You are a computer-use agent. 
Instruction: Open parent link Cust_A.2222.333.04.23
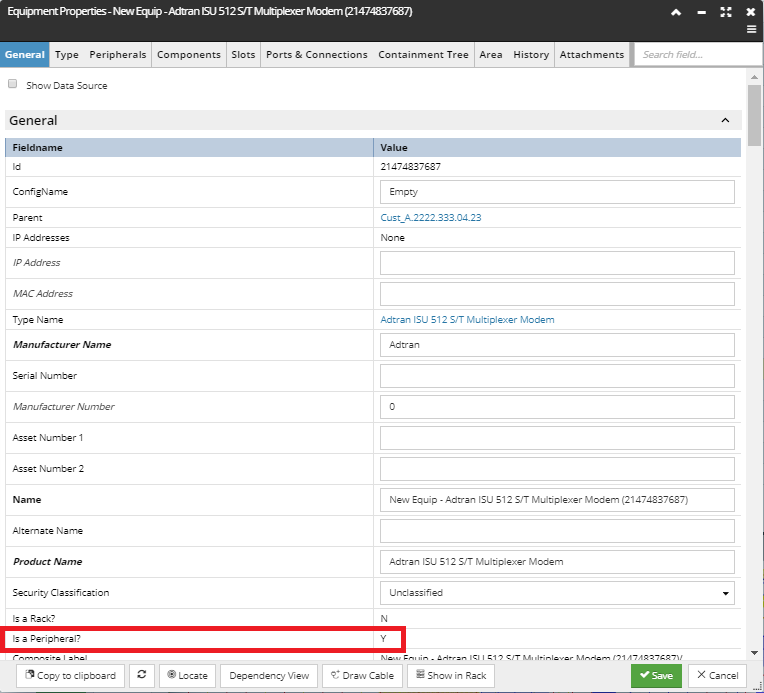coord(431,217)
